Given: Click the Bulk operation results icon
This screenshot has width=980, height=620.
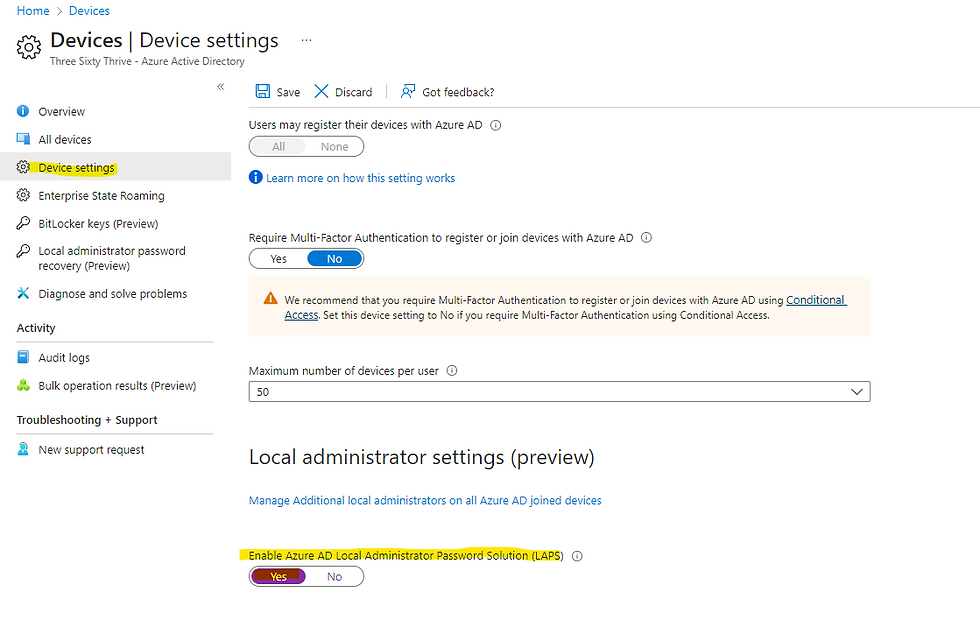Looking at the screenshot, I should 23,385.
